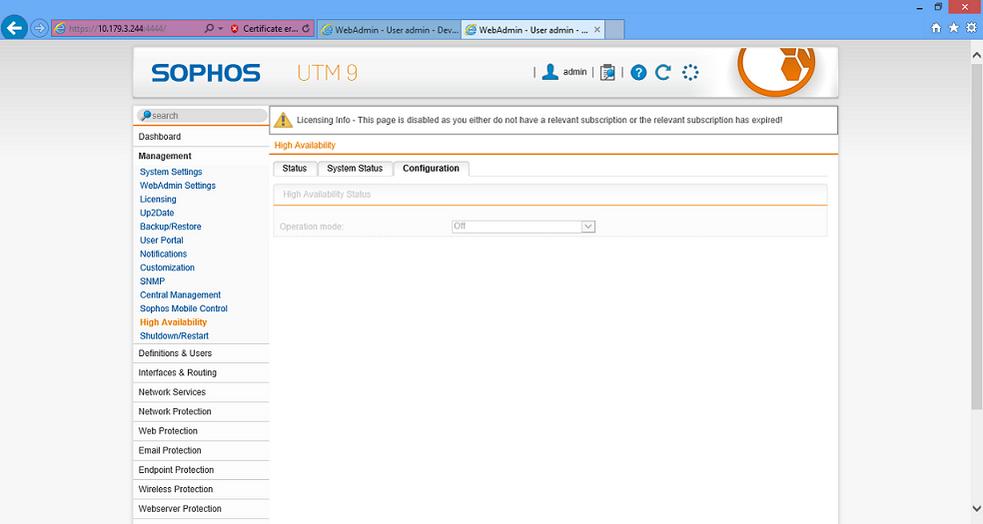Click the licensing warning triangle icon
The height and width of the screenshot is (524, 983).
[283, 120]
